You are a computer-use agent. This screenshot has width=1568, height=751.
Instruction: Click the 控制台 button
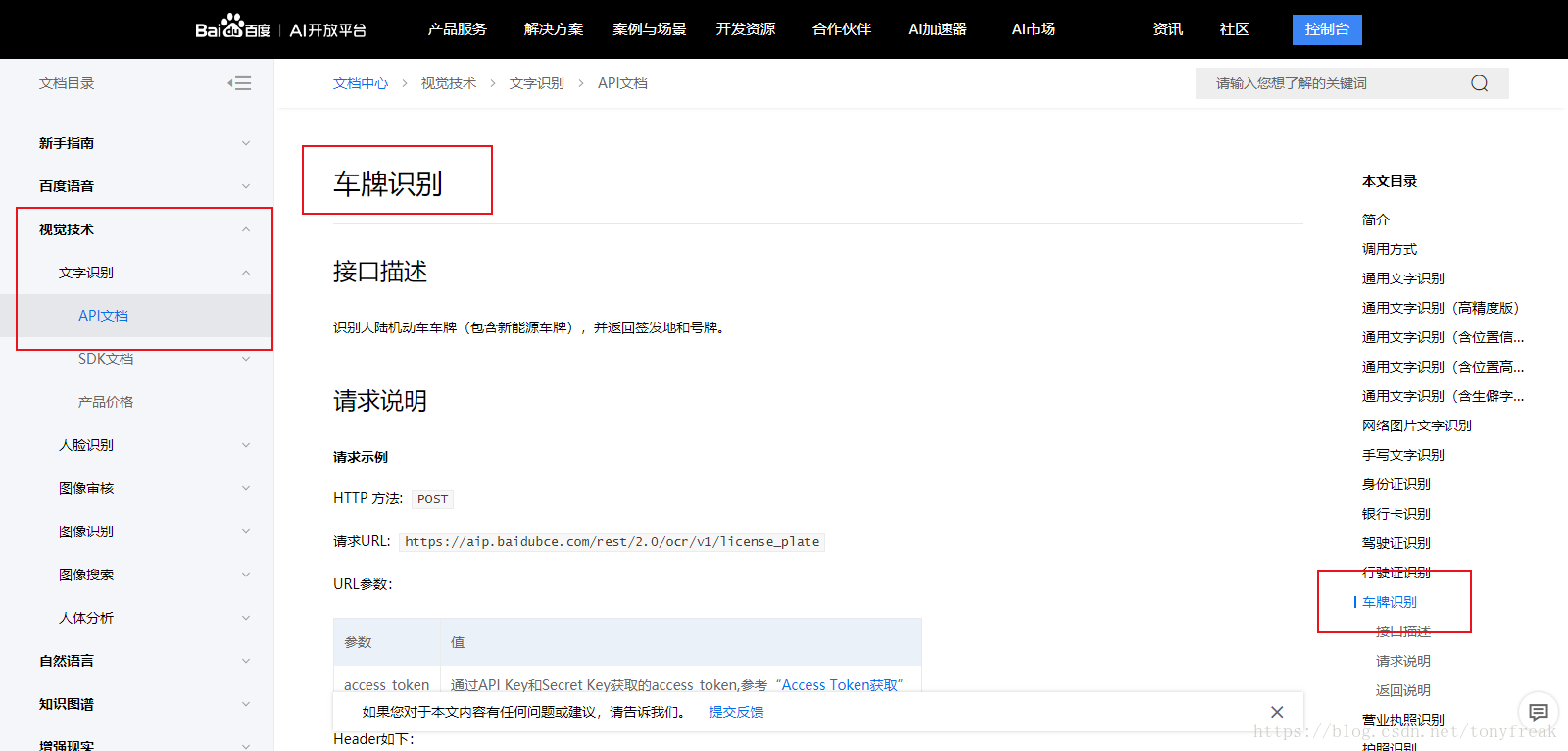tap(1327, 29)
